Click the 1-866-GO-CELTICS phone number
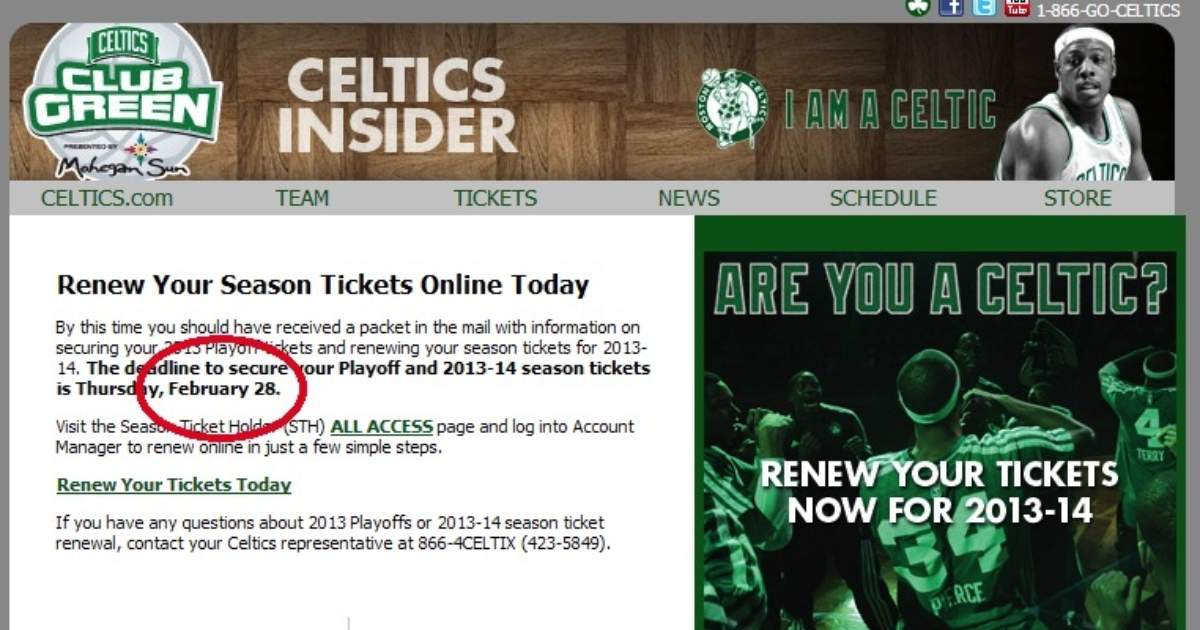1200x630 pixels. [1108, 10]
